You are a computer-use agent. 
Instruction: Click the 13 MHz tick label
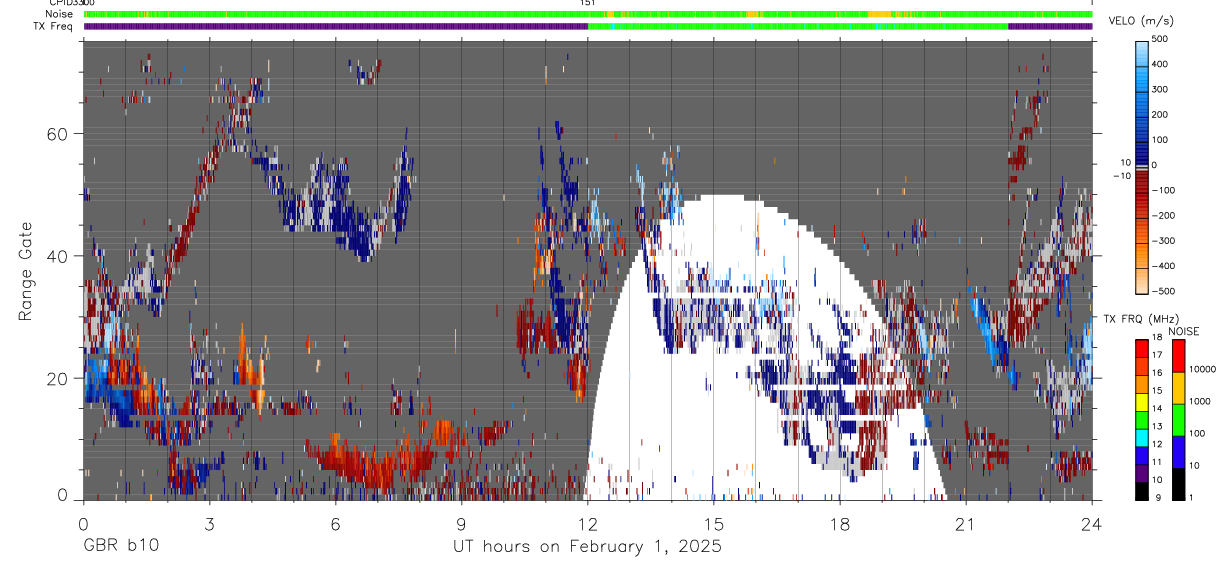click(1157, 427)
